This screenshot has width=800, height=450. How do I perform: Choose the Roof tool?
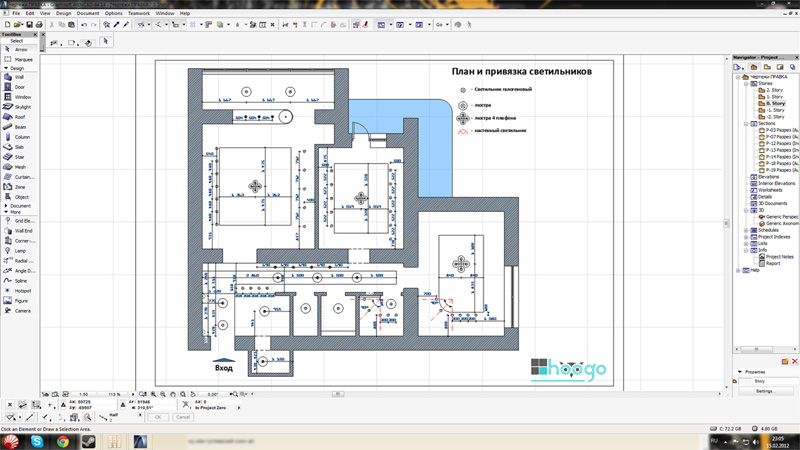(x=19, y=117)
